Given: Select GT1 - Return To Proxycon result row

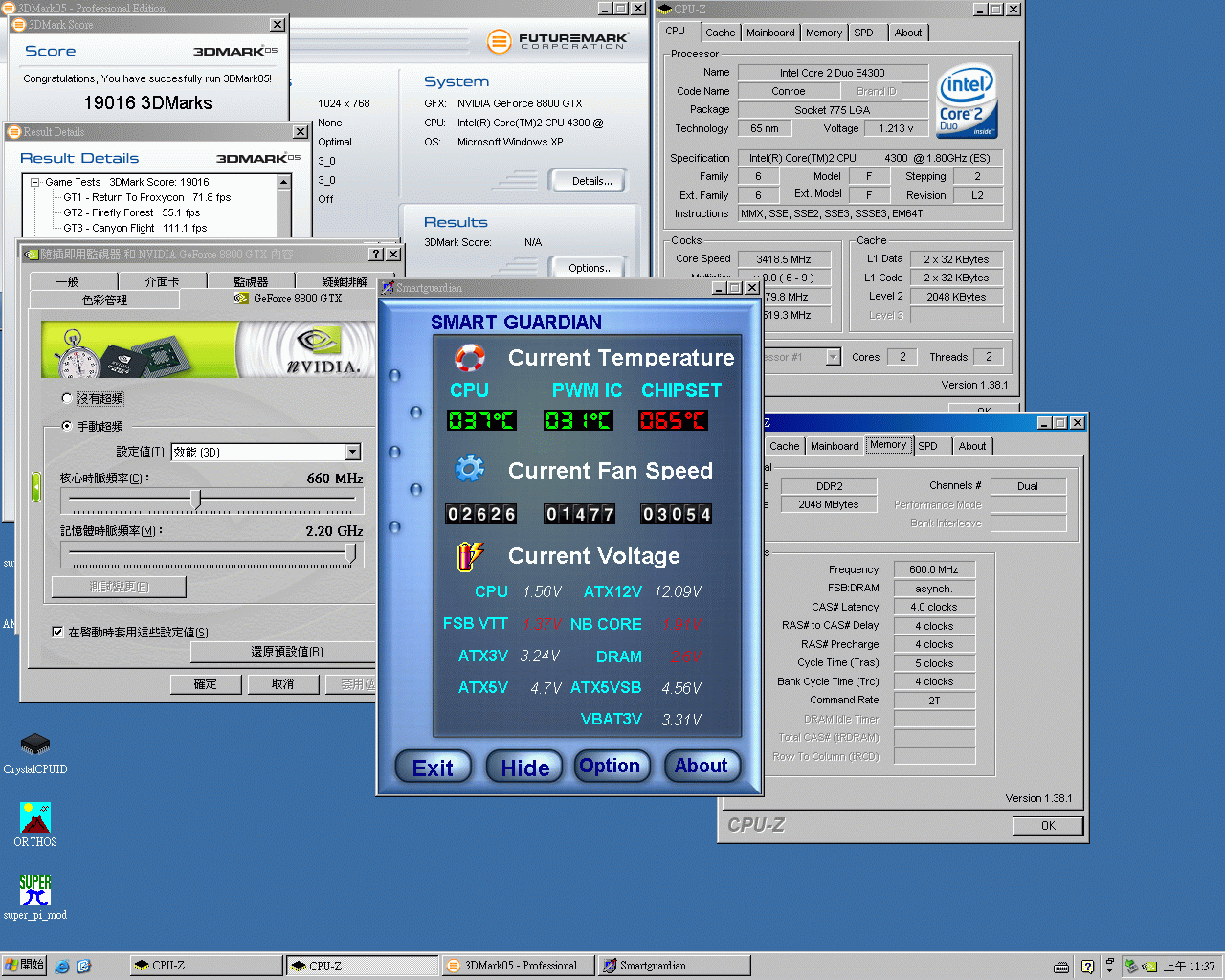Looking at the screenshot, I should click(x=146, y=197).
